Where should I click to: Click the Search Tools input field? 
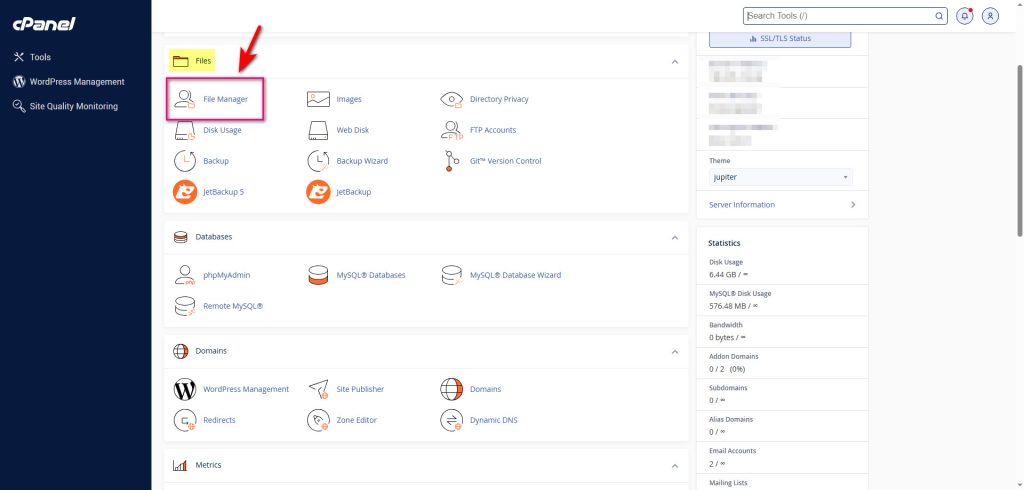(x=838, y=16)
